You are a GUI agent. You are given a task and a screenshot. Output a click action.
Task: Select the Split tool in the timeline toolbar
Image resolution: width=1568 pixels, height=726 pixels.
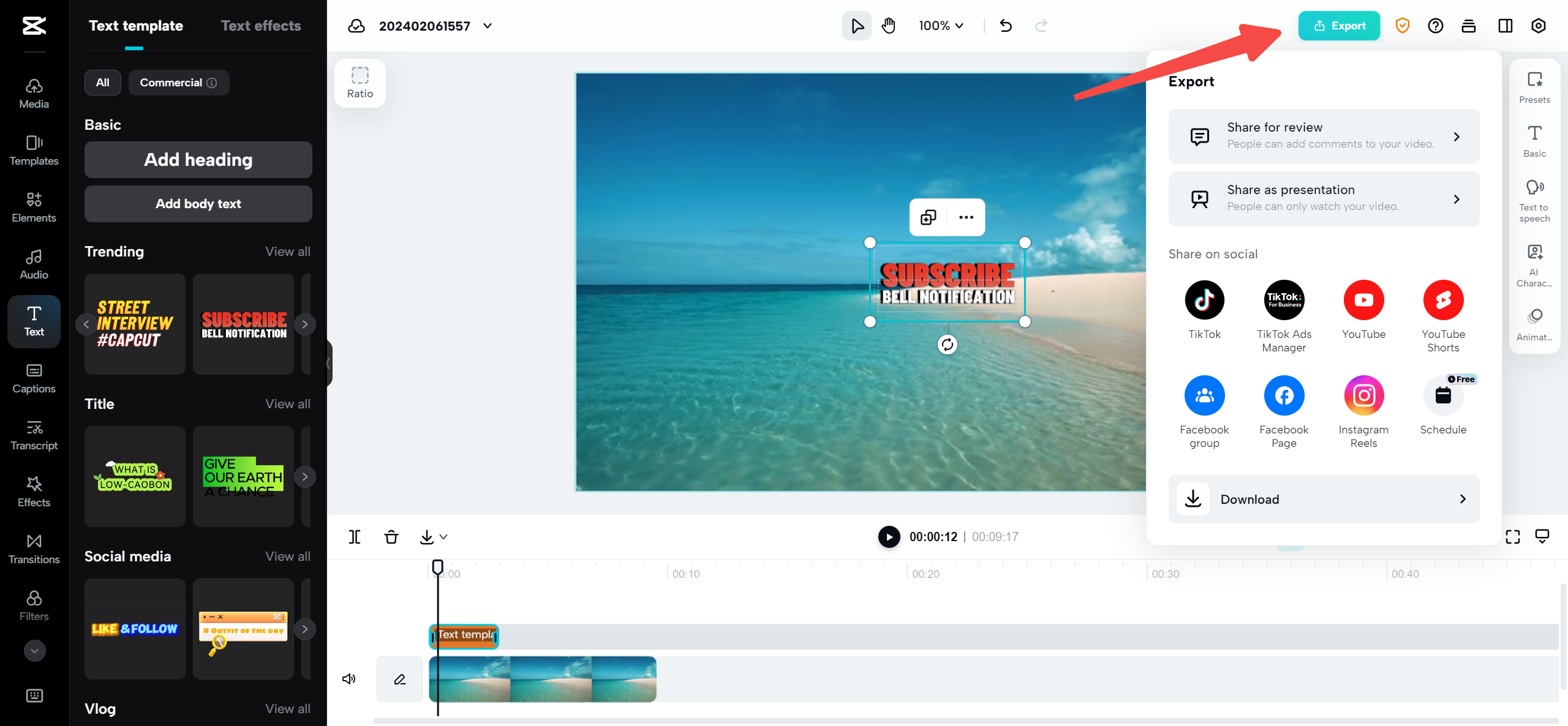click(x=355, y=537)
